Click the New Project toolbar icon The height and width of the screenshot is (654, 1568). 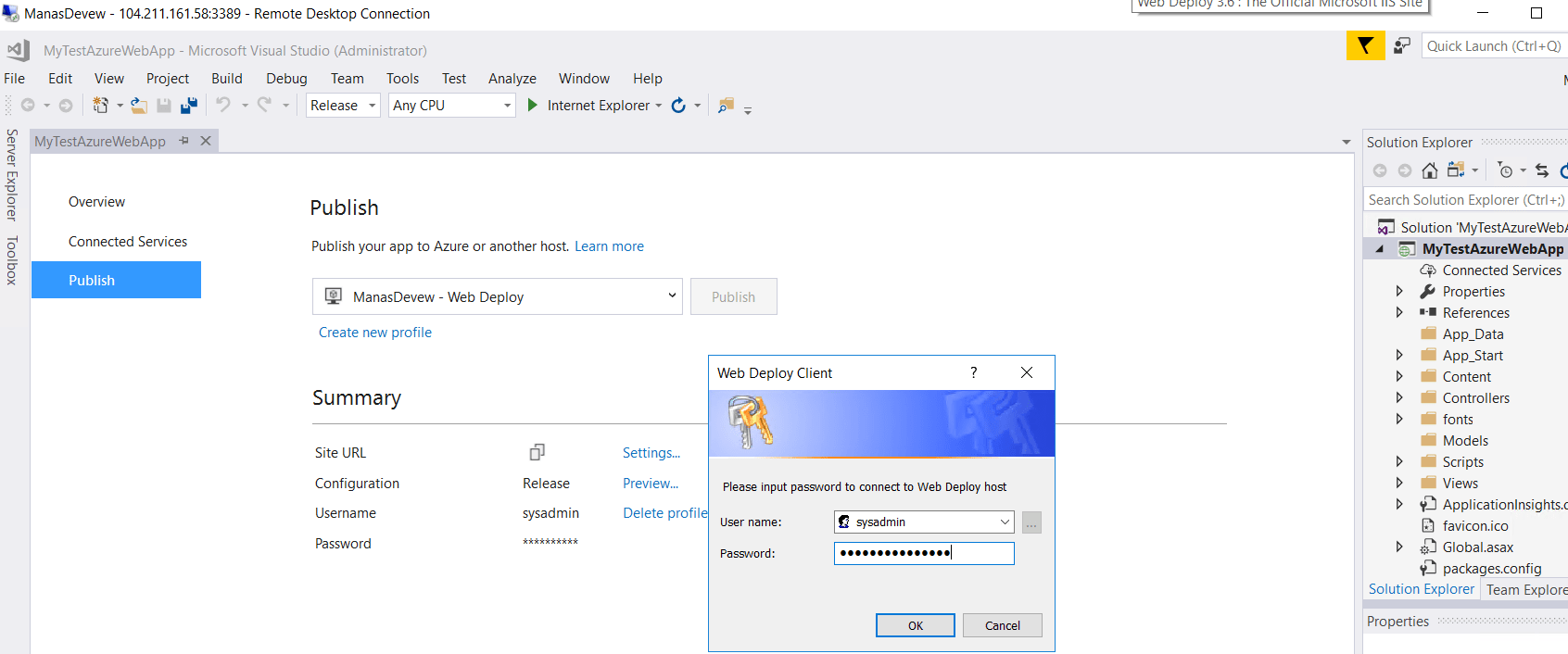tap(100, 106)
